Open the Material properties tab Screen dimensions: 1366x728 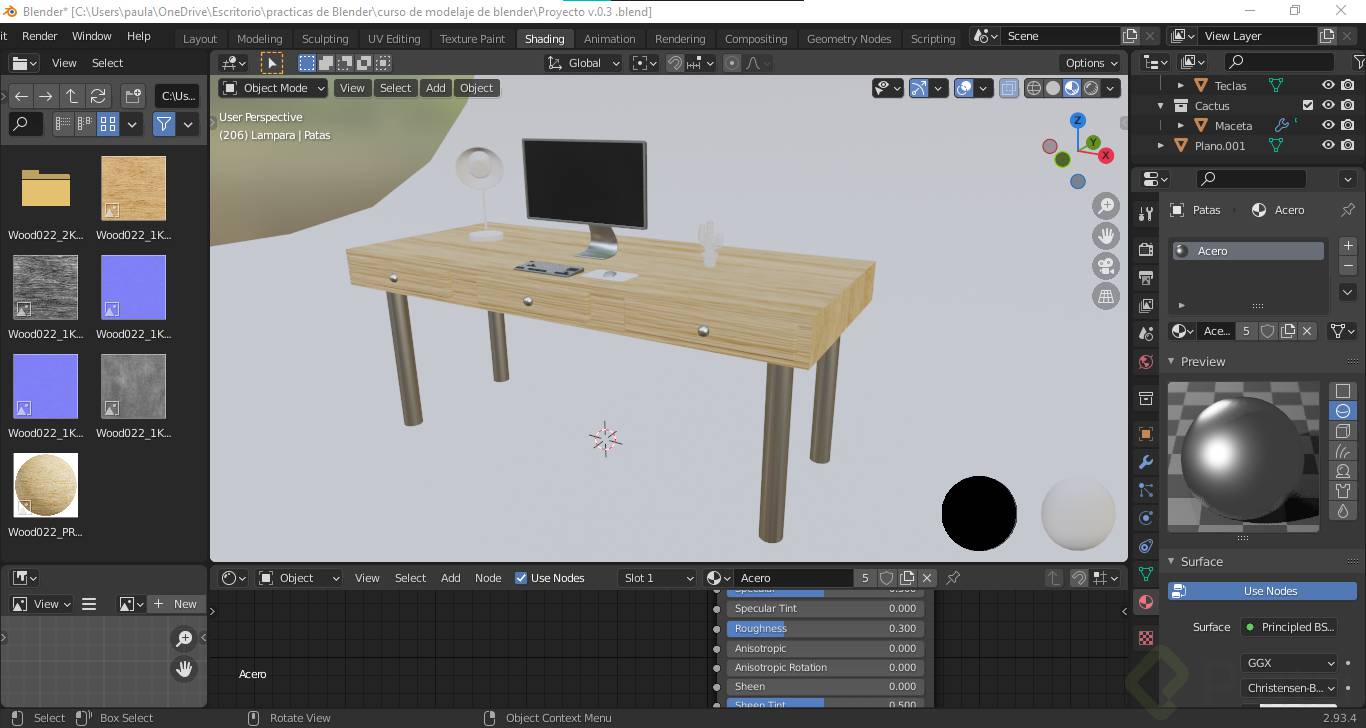click(x=1146, y=602)
